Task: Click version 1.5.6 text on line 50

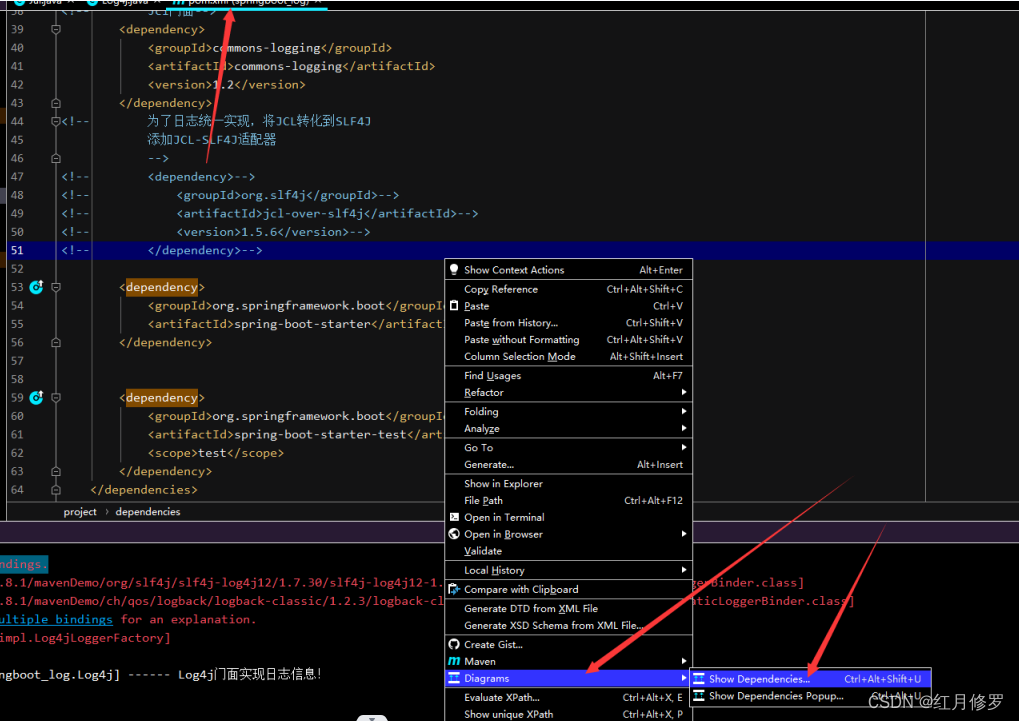Action: [259, 231]
